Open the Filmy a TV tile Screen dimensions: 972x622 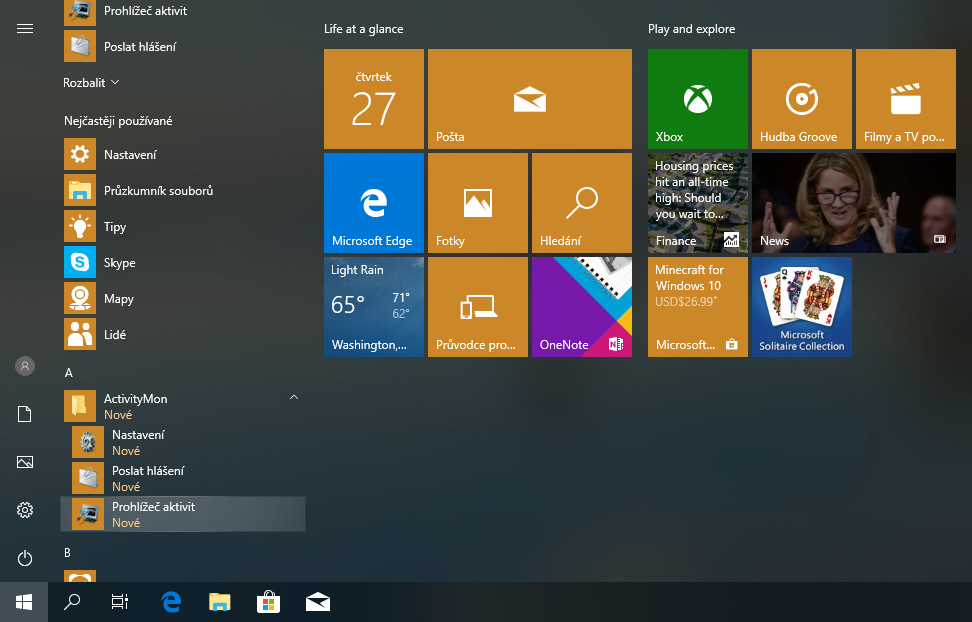[x=906, y=99]
